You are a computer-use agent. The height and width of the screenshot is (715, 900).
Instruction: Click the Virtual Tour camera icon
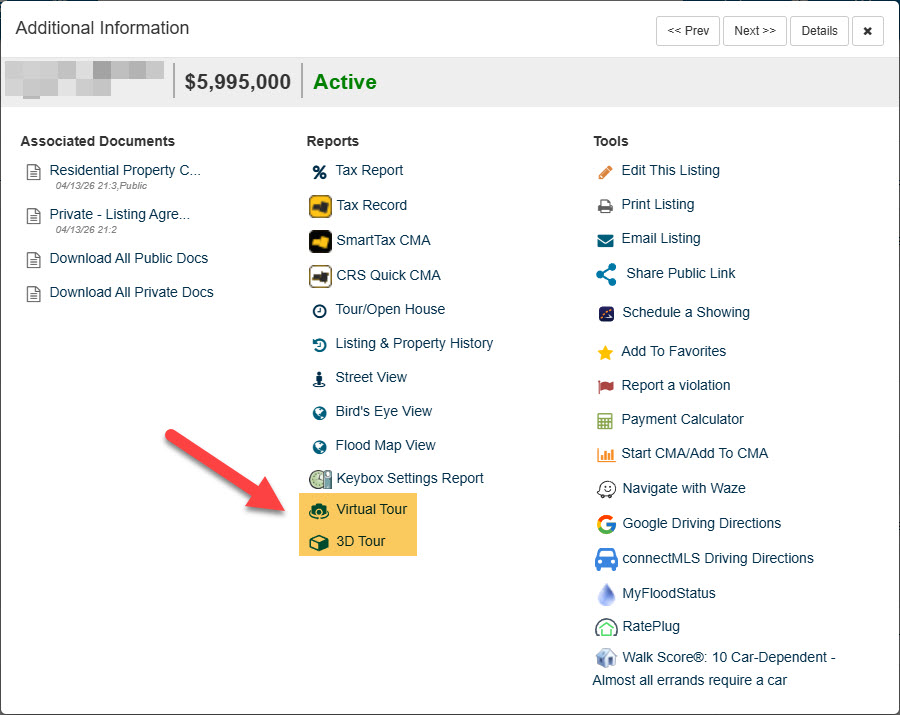click(319, 510)
